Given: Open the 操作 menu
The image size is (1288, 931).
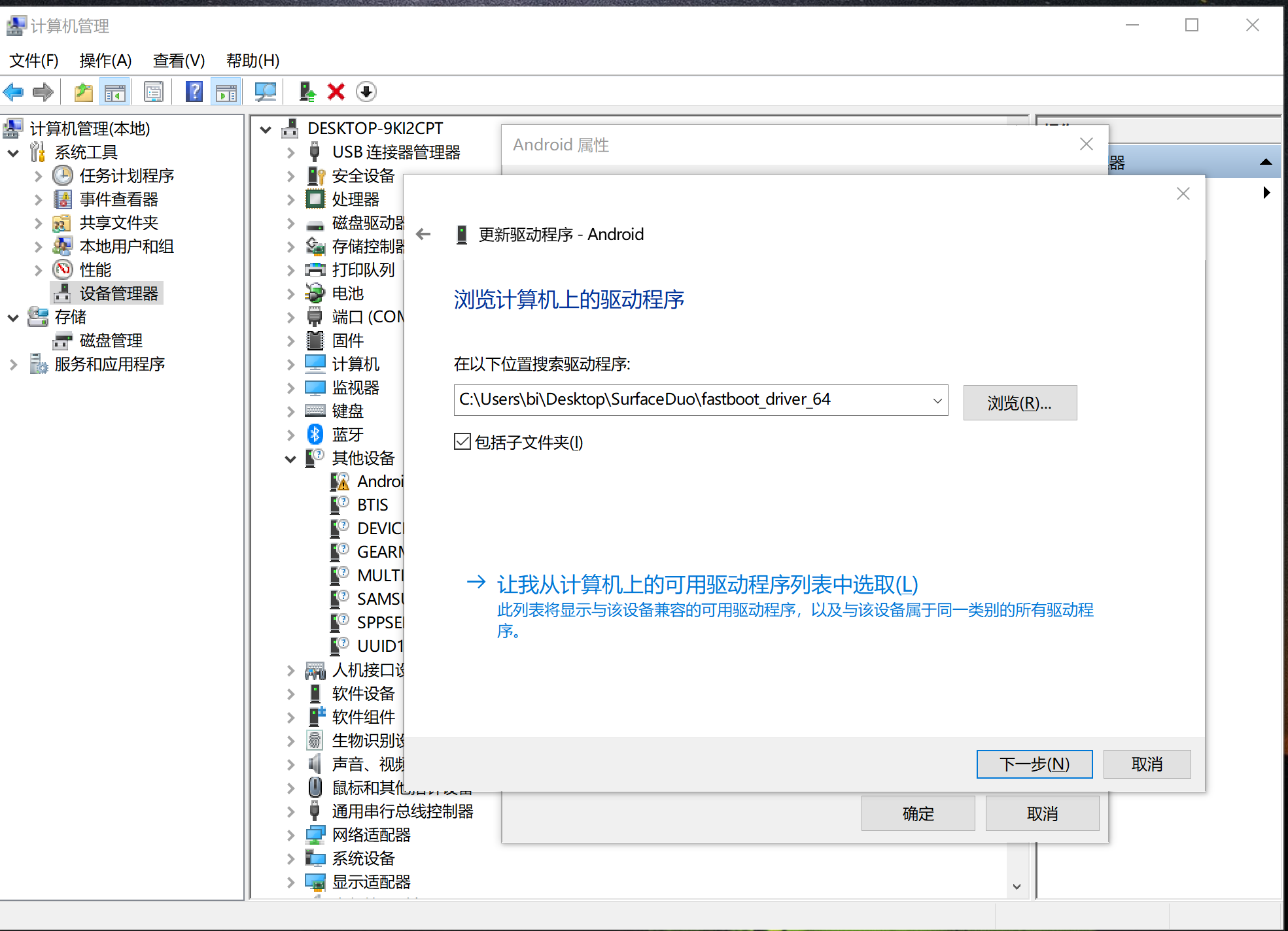Looking at the screenshot, I should [105, 60].
